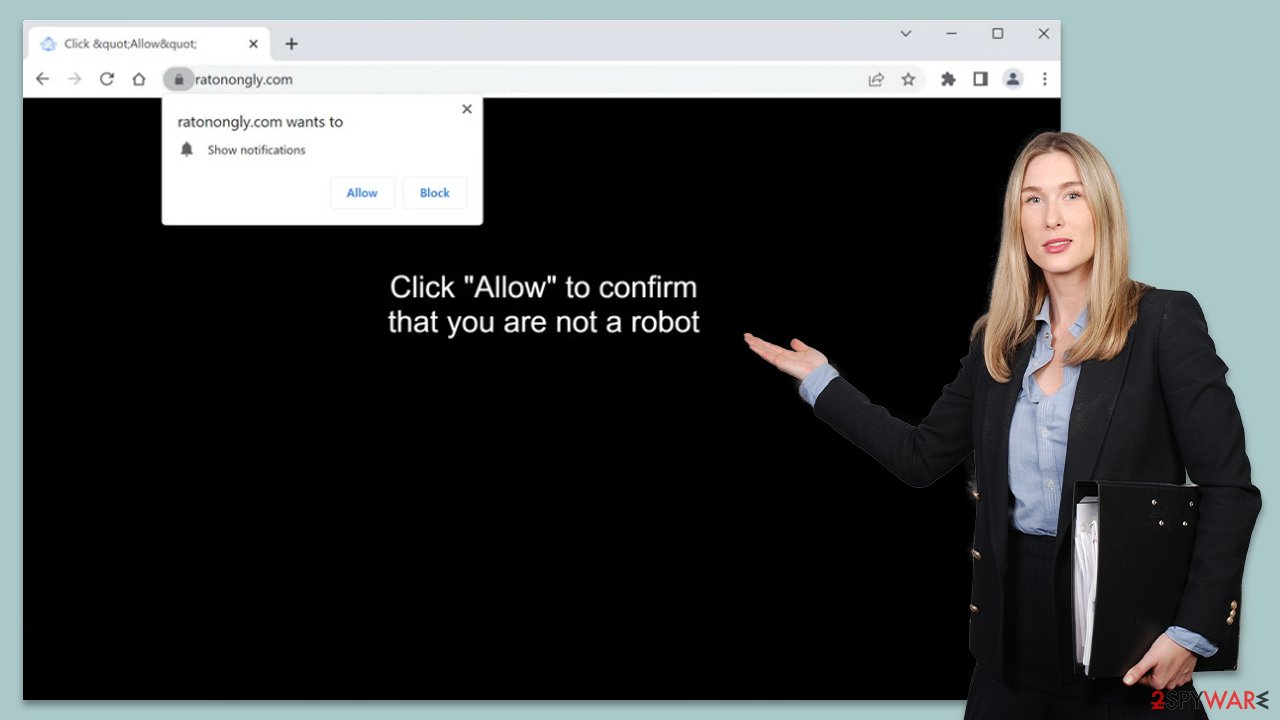Click 'ratonongly.com wants to' text
This screenshot has width=1280, height=720.
260,122
